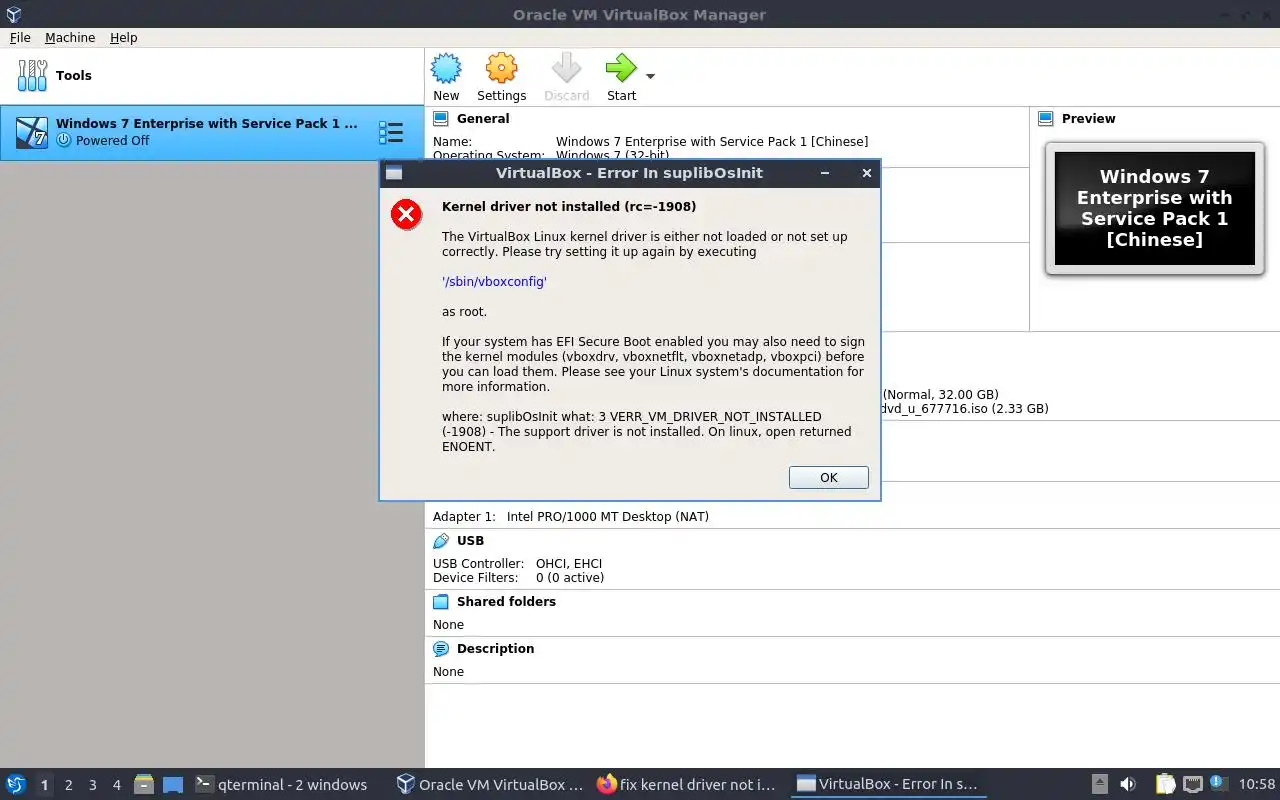Click the update notifier tray icon
The image size is (1280, 800).
(1218, 784)
